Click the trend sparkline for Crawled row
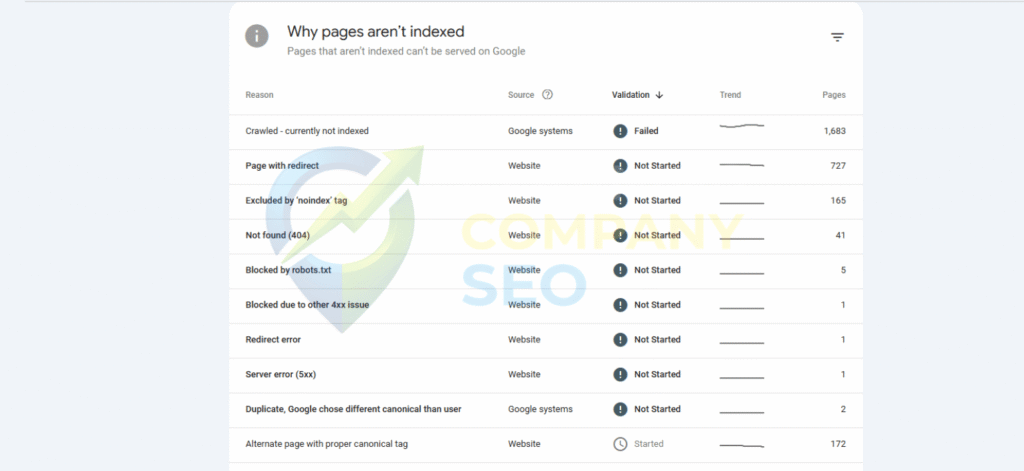 [741, 127]
